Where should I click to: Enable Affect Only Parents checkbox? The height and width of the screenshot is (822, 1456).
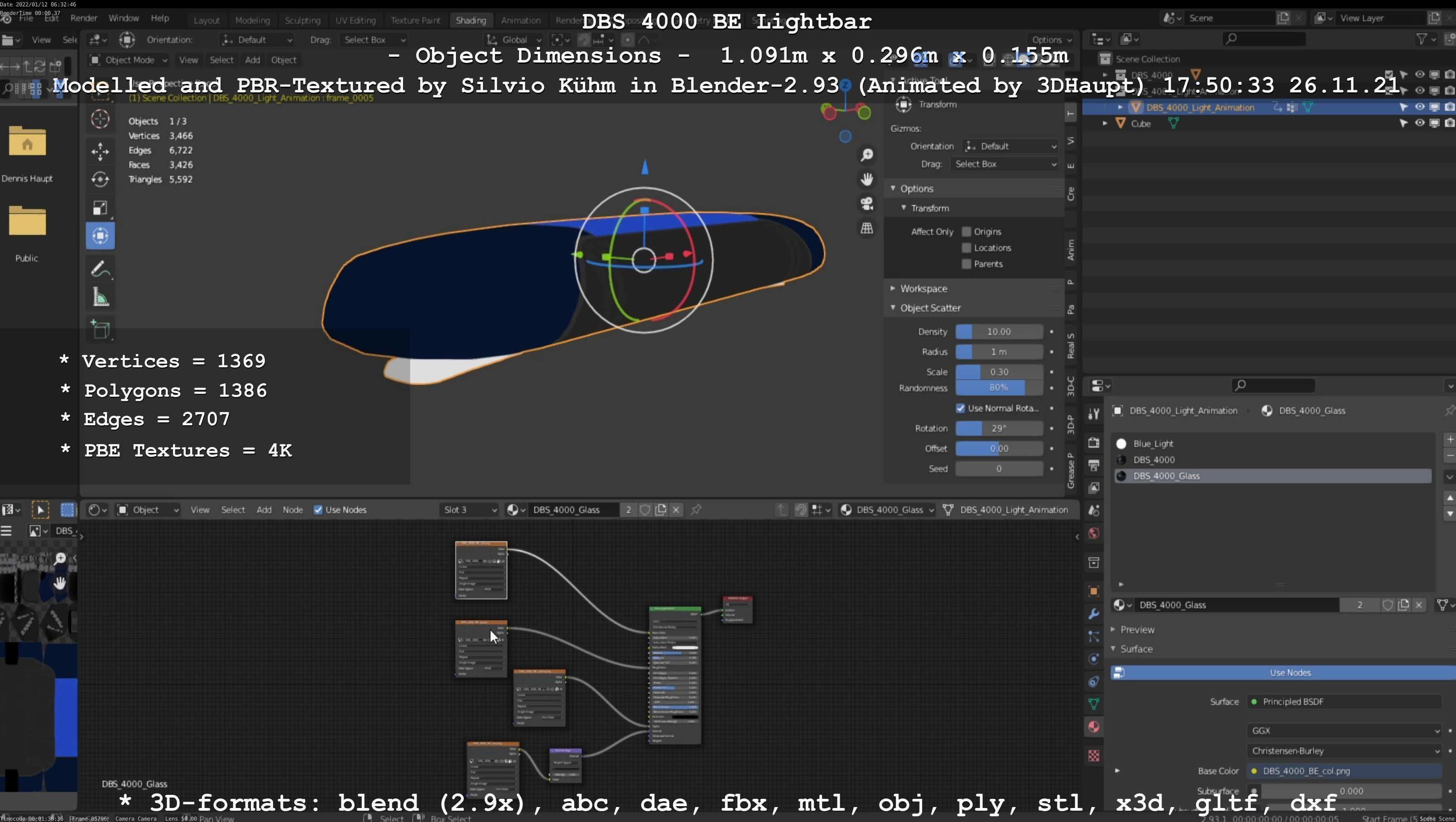(966, 264)
